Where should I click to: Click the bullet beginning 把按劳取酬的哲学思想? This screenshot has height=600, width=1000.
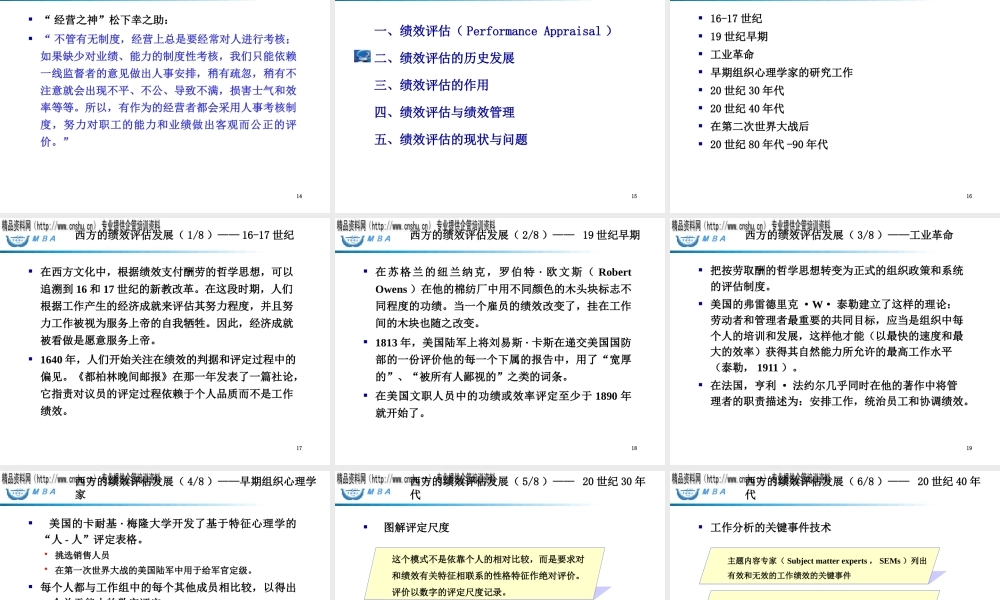click(x=837, y=278)
